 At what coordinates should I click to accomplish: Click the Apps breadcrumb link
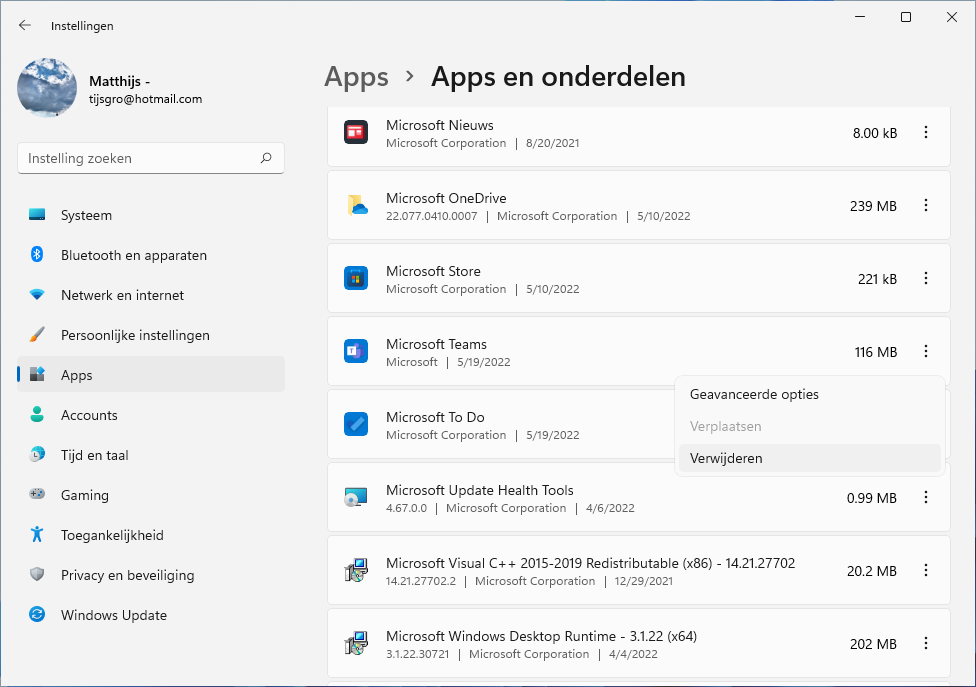coord(356,77)
